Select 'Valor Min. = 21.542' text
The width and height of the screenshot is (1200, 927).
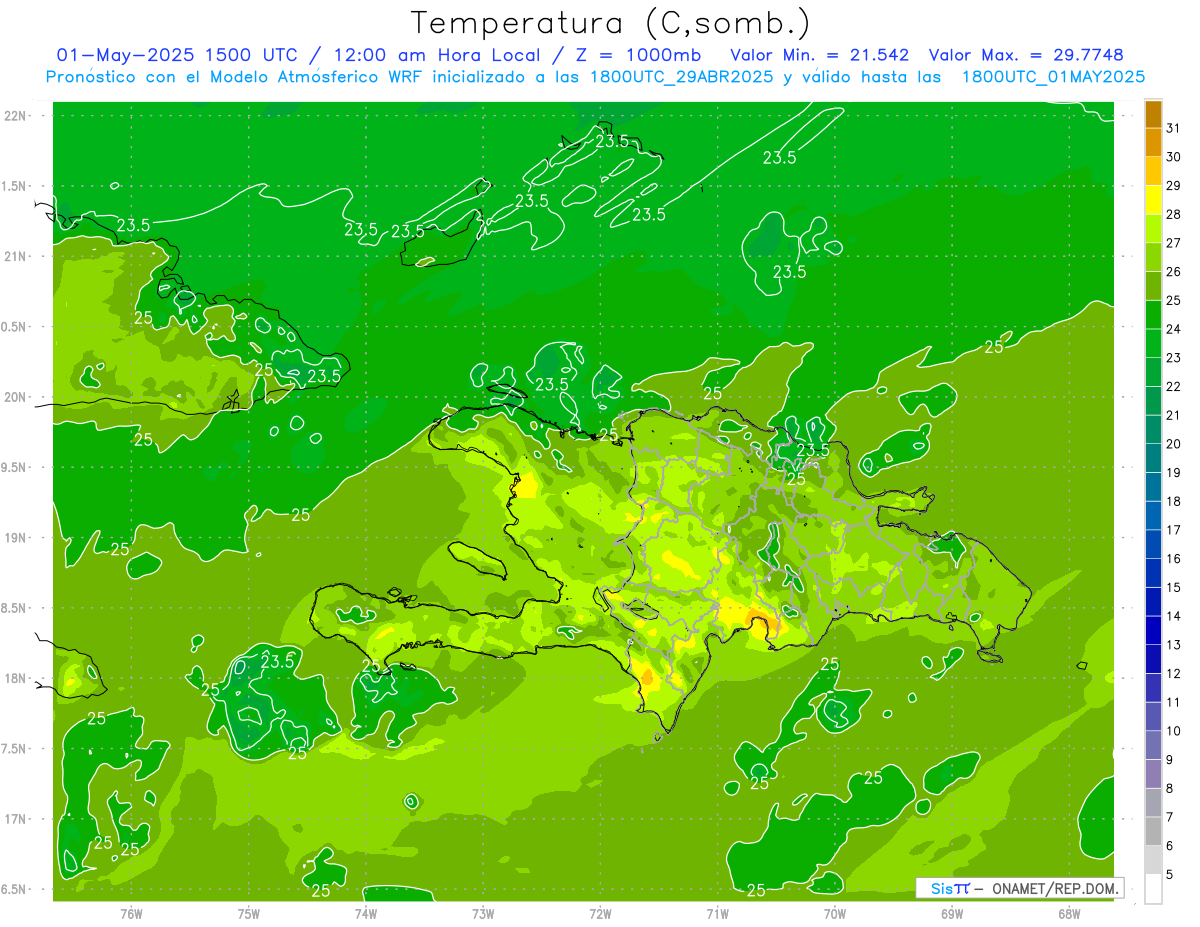click(820, 55)
